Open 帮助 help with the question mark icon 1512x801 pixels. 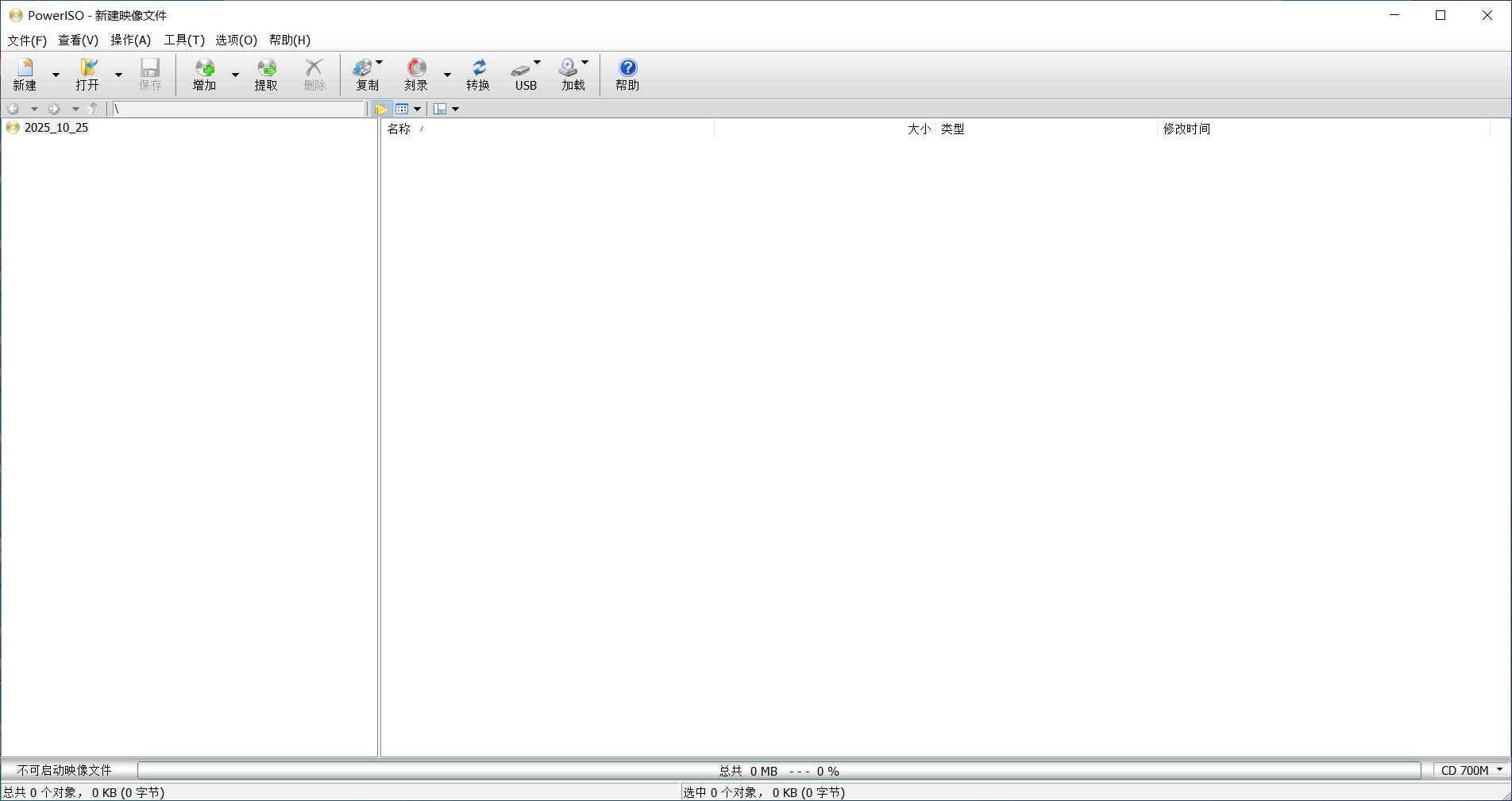(627, 75)
